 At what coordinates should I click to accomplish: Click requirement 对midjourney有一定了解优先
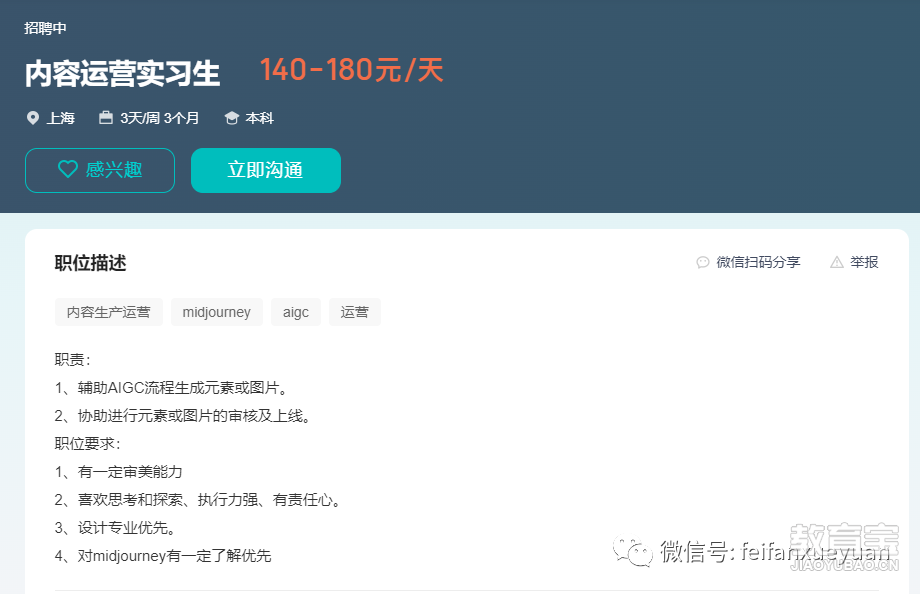click(163, 556)
